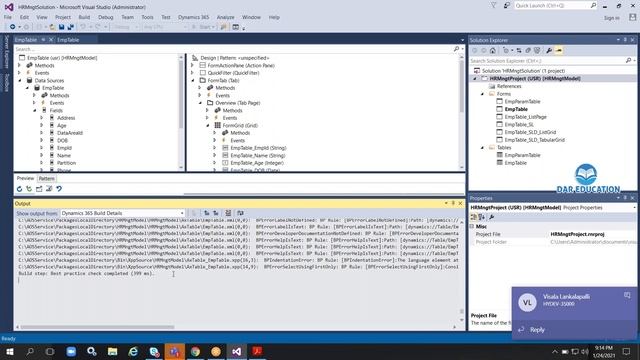This screenshot has width=640, height=360.
Task: Open Adobe Acrobat from taskbar
Action: coord(257,351)
